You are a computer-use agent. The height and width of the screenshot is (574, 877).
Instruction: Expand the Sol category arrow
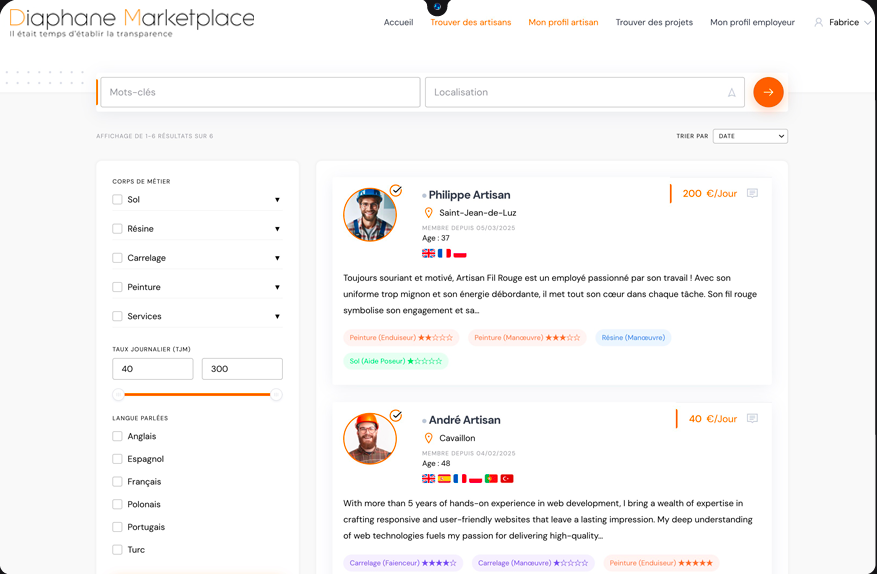277,200
